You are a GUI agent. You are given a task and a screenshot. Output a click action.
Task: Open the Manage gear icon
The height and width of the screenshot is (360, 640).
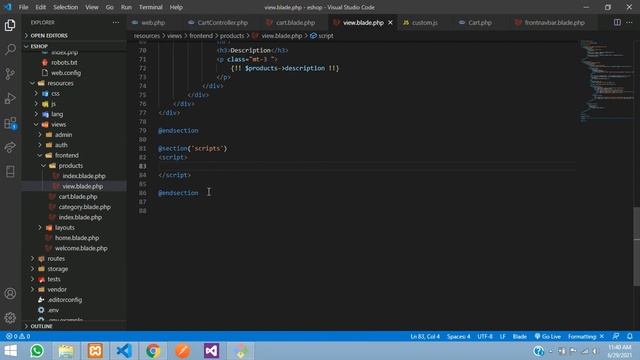coord(10,318)
